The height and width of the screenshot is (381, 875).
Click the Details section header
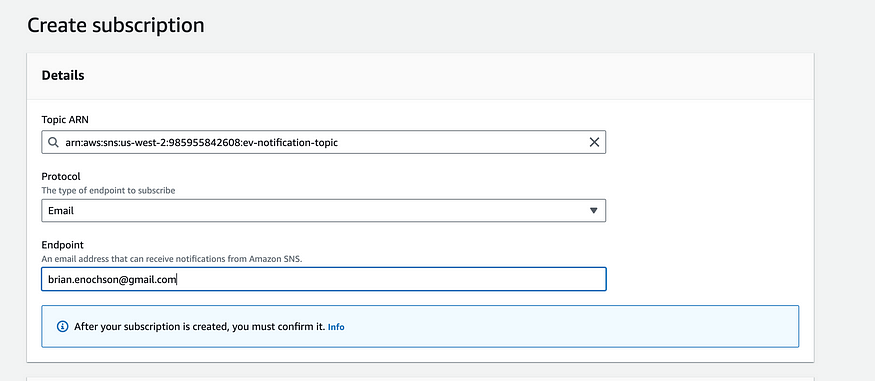(63, 75)
